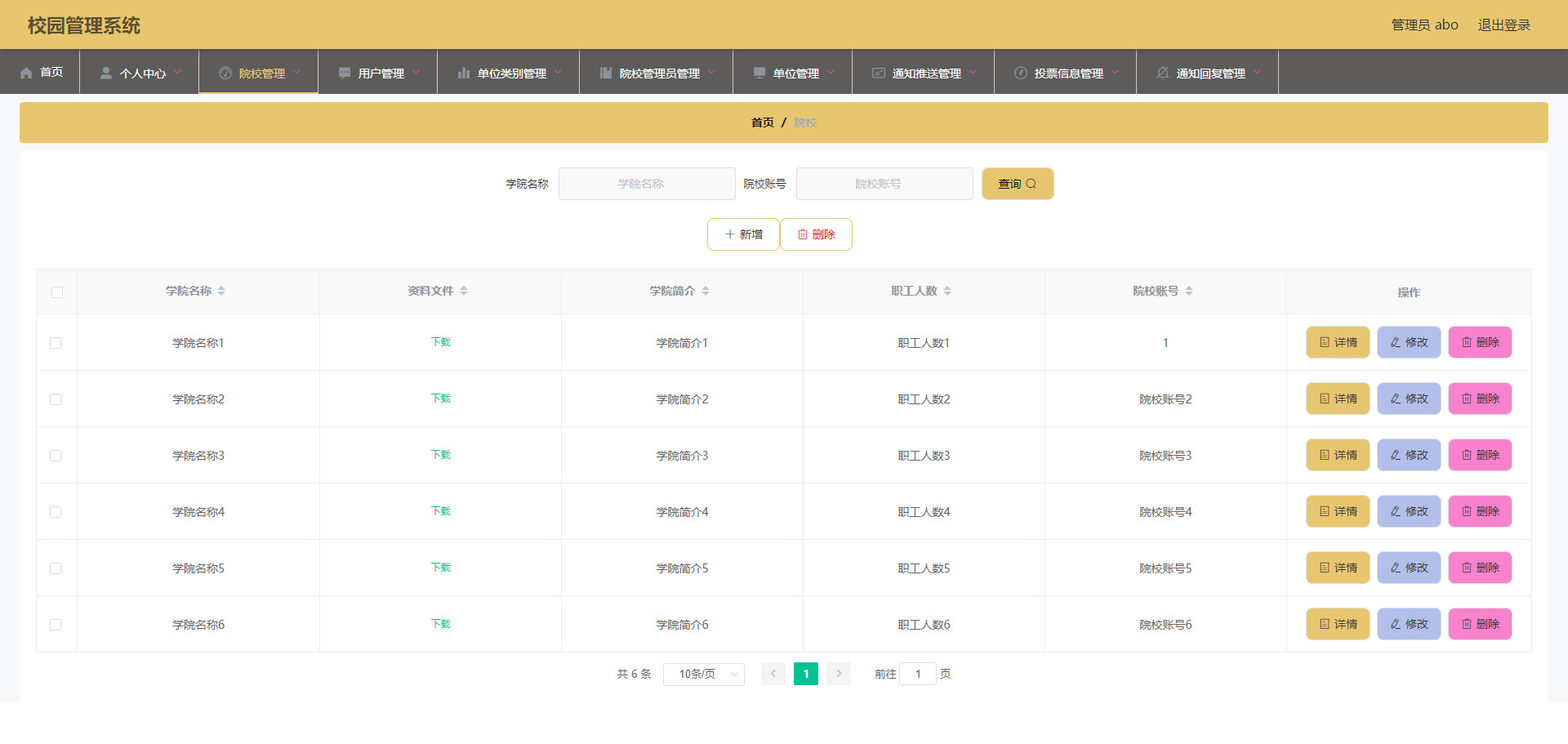Image resolution: width=1568 pixels, height=744 pixels.
Task: Open the 单位管理 menu
Action: click(x=793, y=72)
